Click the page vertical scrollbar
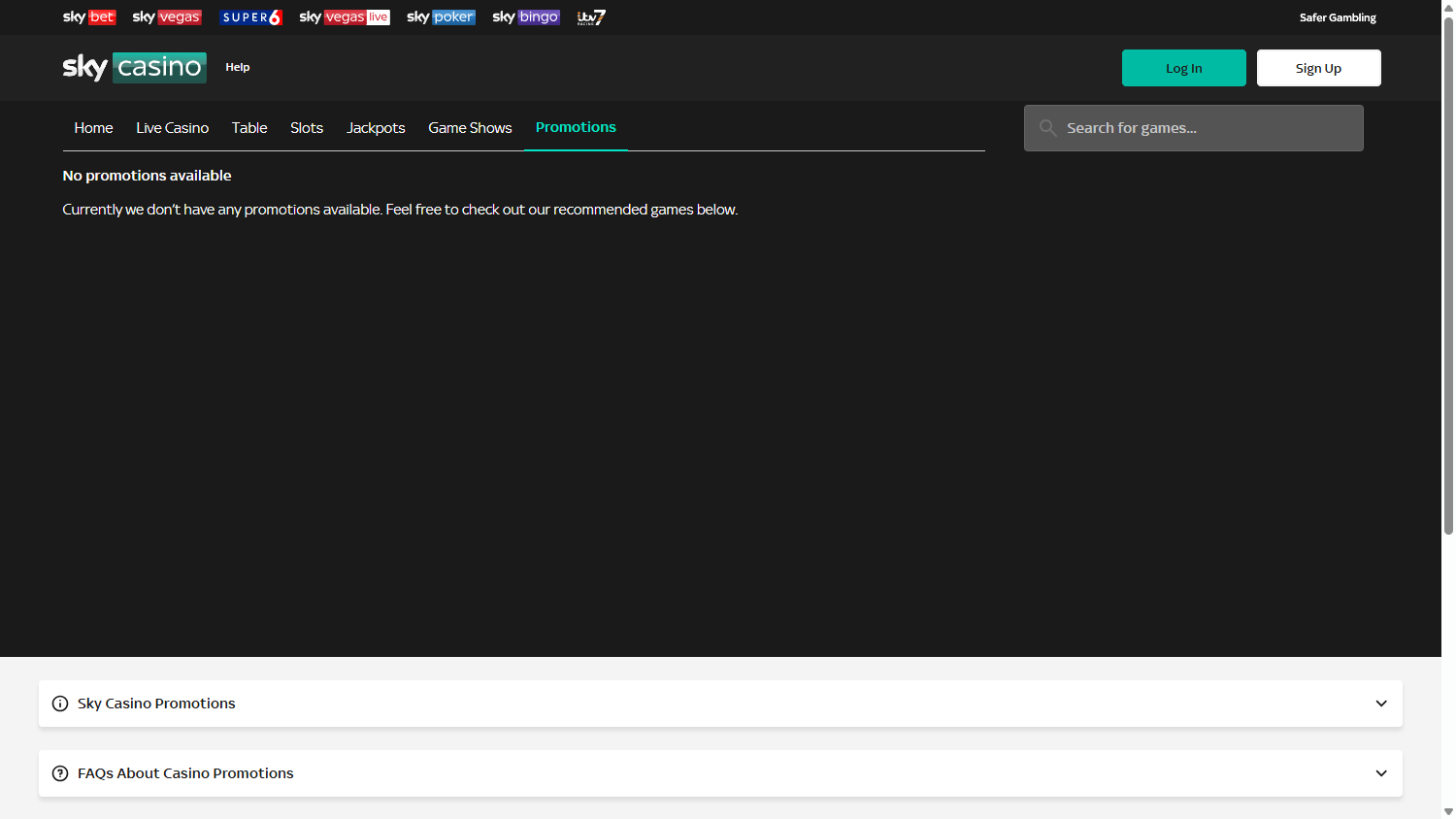Viewport: 1456px width, 819px height. pyautogui.click(x=1448, y=291)
